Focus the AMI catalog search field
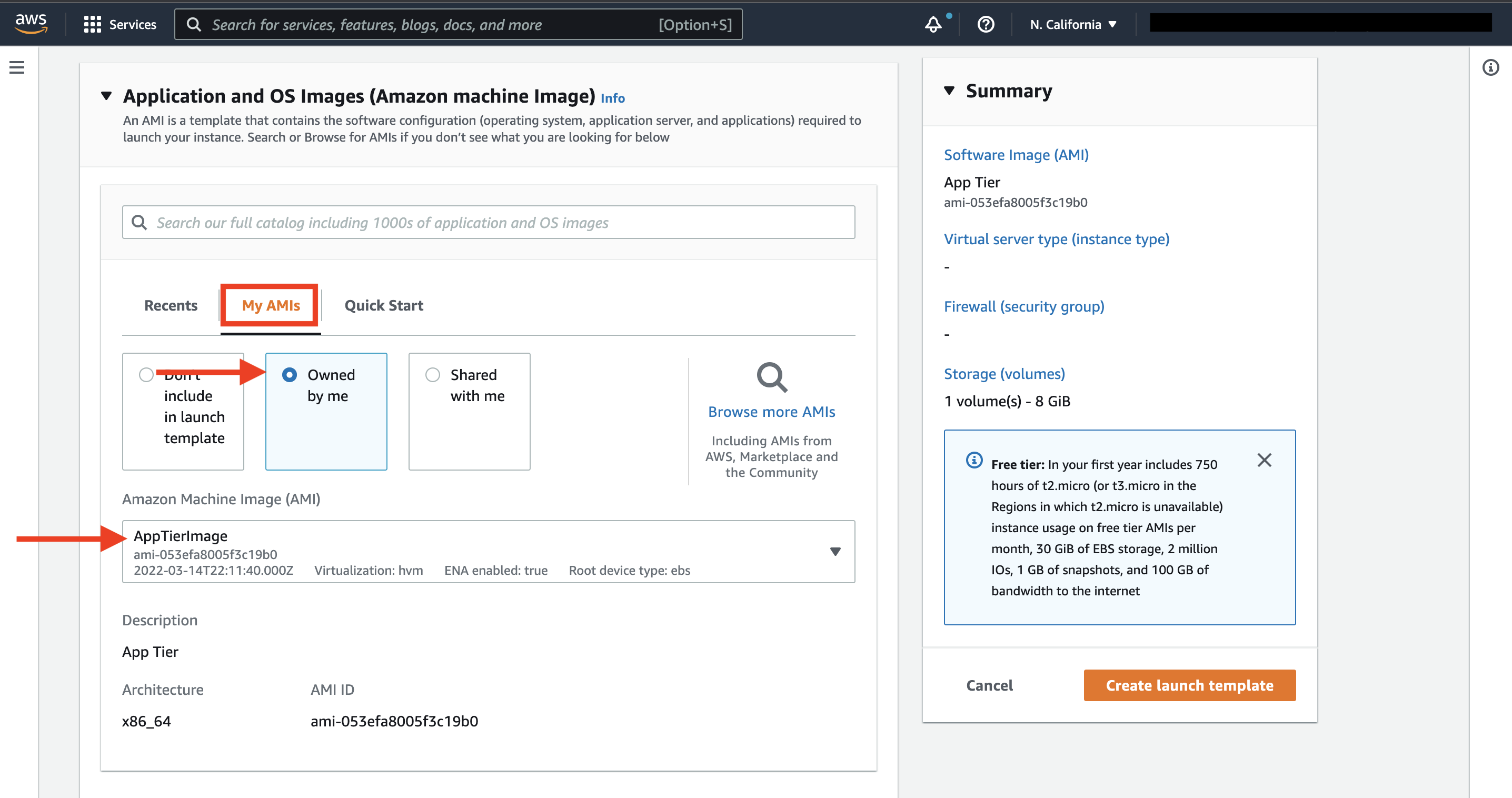 (x=489, y=222)
